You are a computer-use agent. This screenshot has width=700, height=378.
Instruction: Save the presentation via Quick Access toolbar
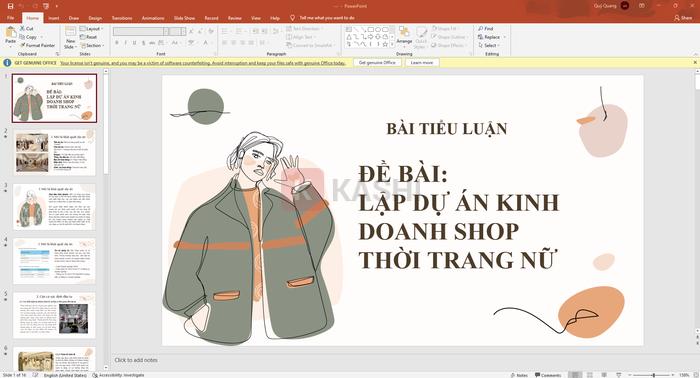coord(11,6)
